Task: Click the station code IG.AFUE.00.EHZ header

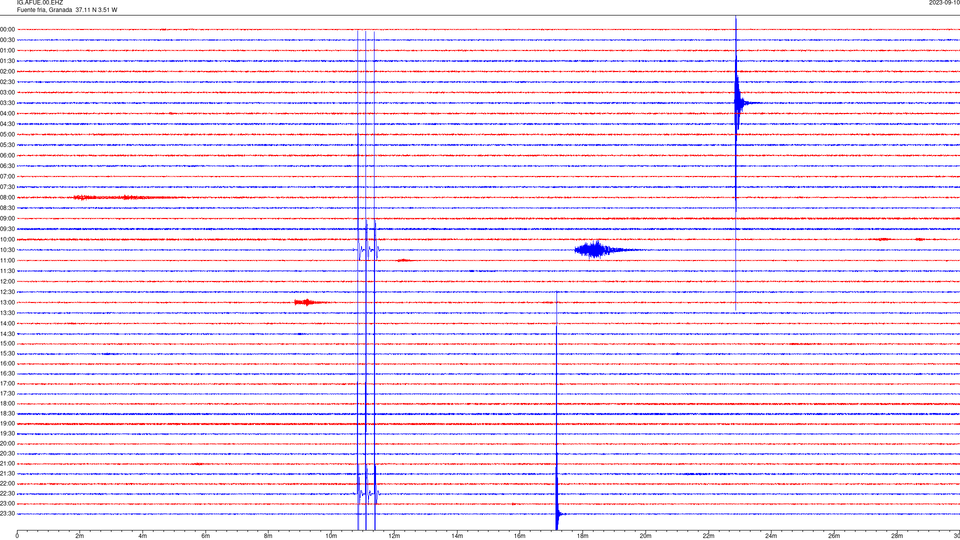Action: (x=40, y=3)
